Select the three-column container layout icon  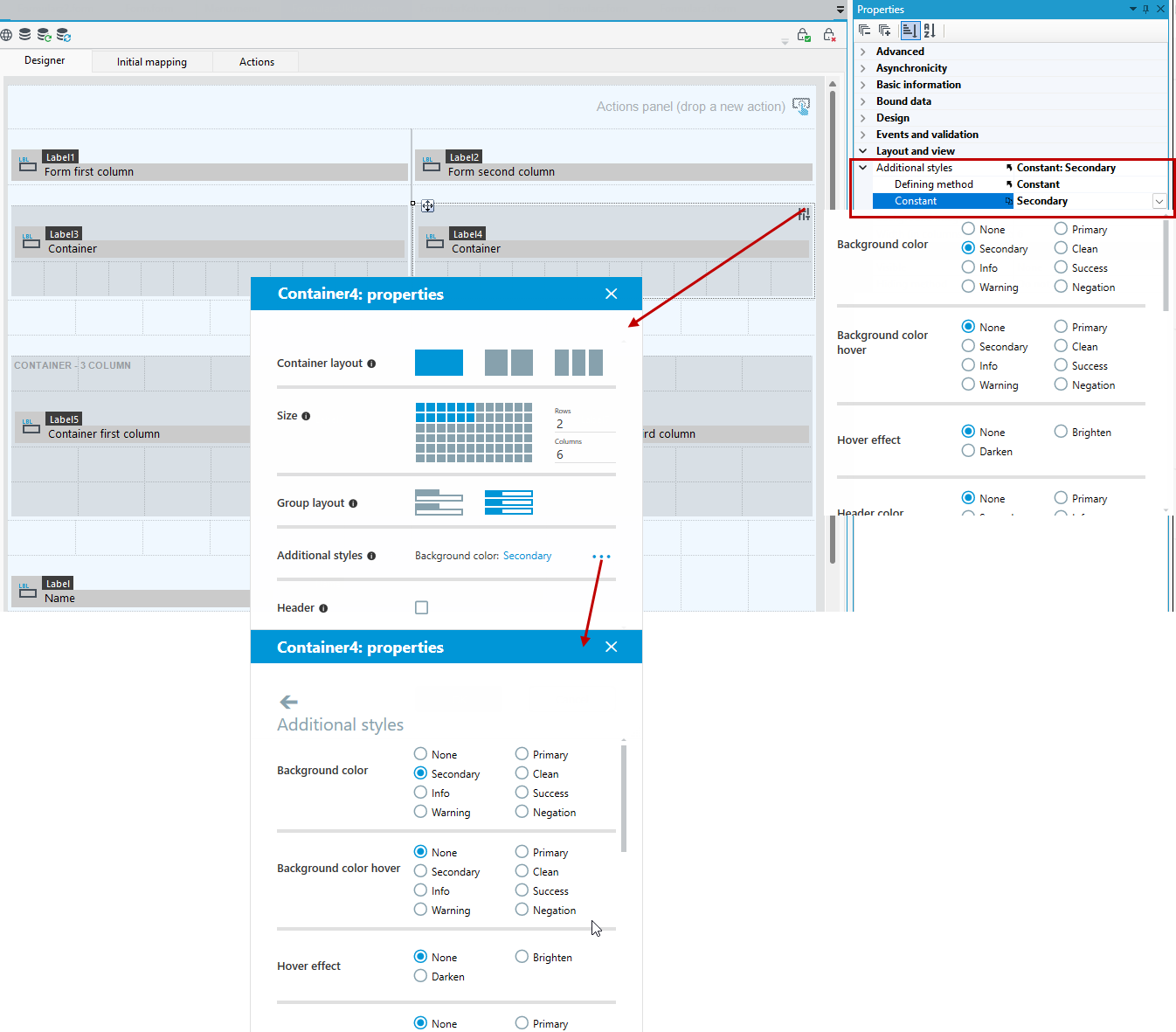(x=578, y=363)
